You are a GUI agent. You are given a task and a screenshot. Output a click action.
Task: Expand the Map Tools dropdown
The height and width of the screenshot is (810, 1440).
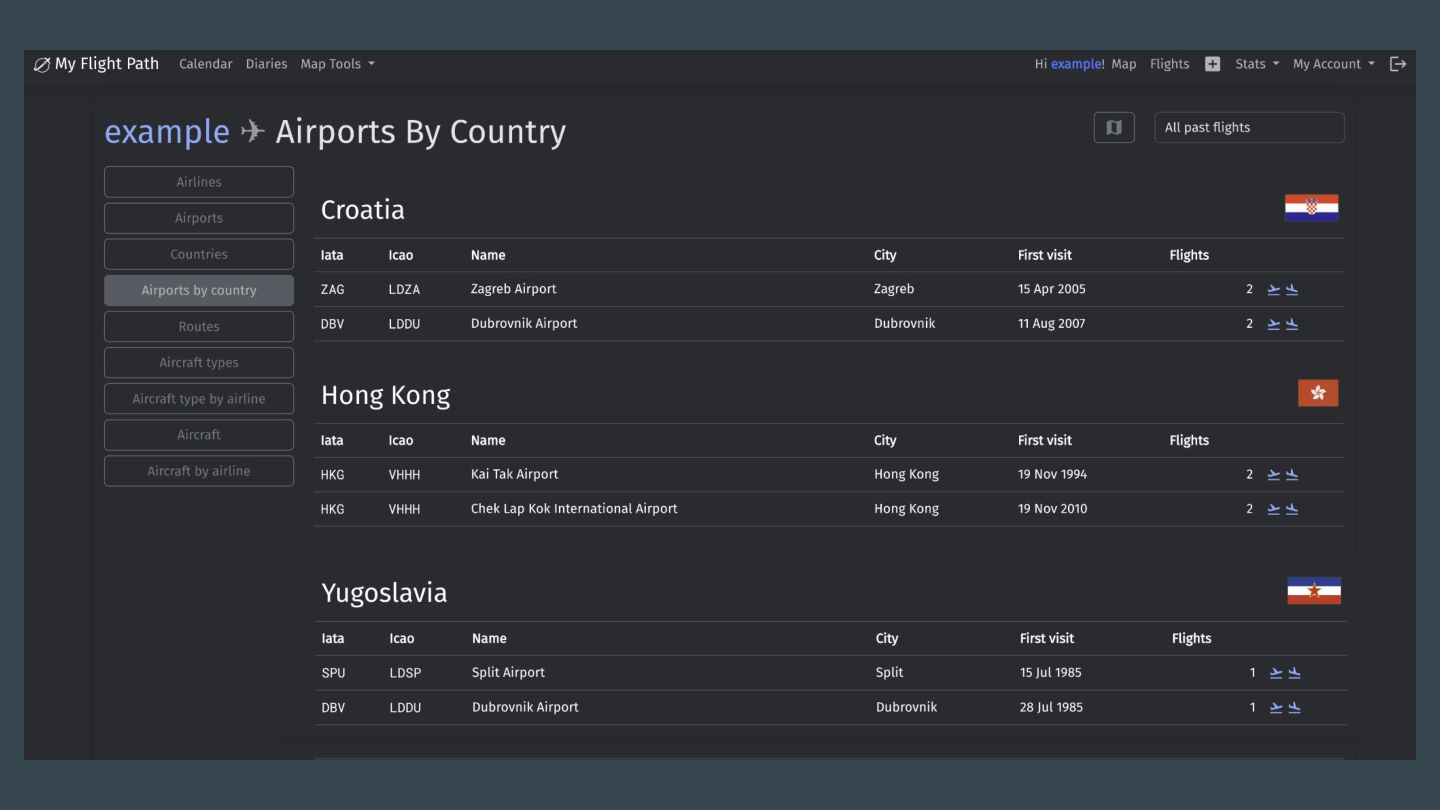pos(337,64)
